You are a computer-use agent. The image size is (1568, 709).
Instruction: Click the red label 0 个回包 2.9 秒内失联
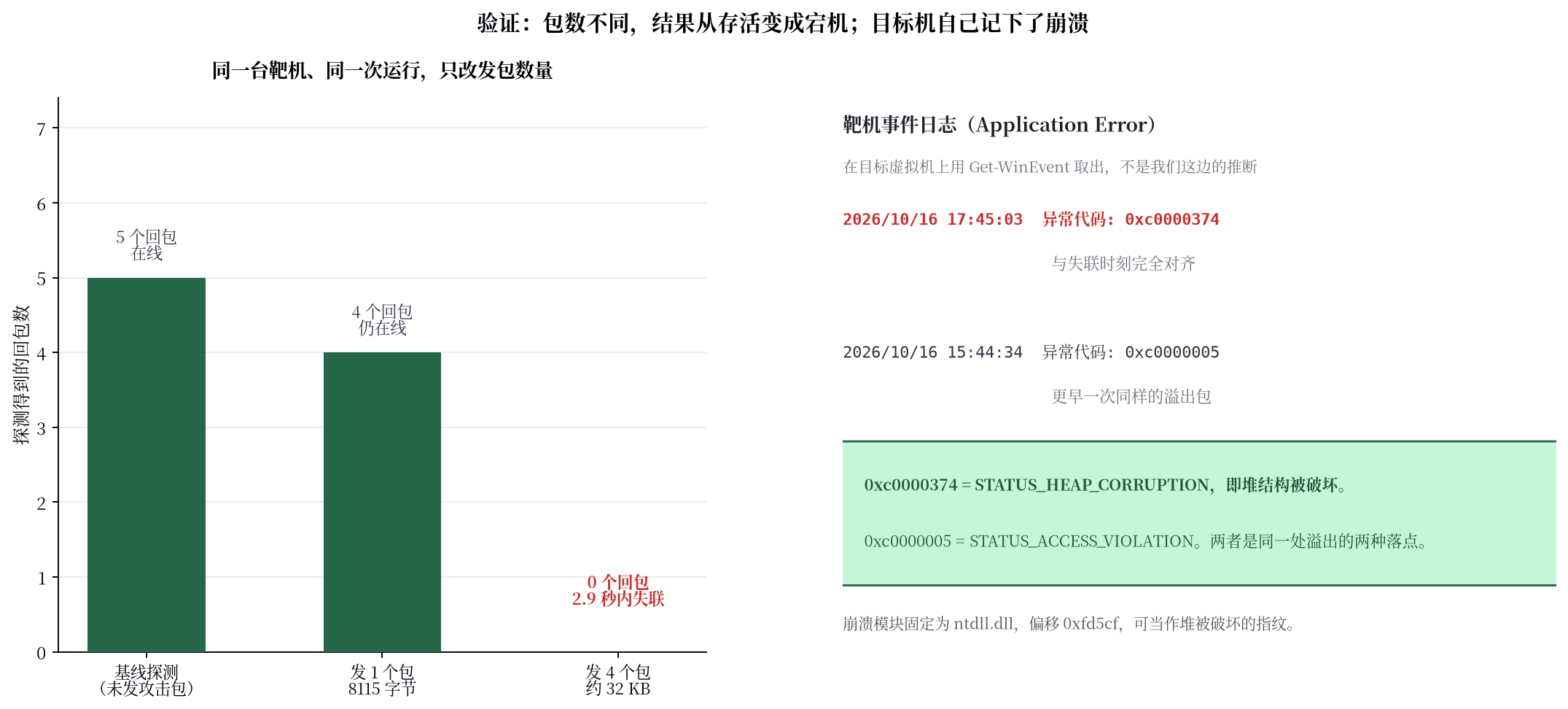tap(618, 590)
